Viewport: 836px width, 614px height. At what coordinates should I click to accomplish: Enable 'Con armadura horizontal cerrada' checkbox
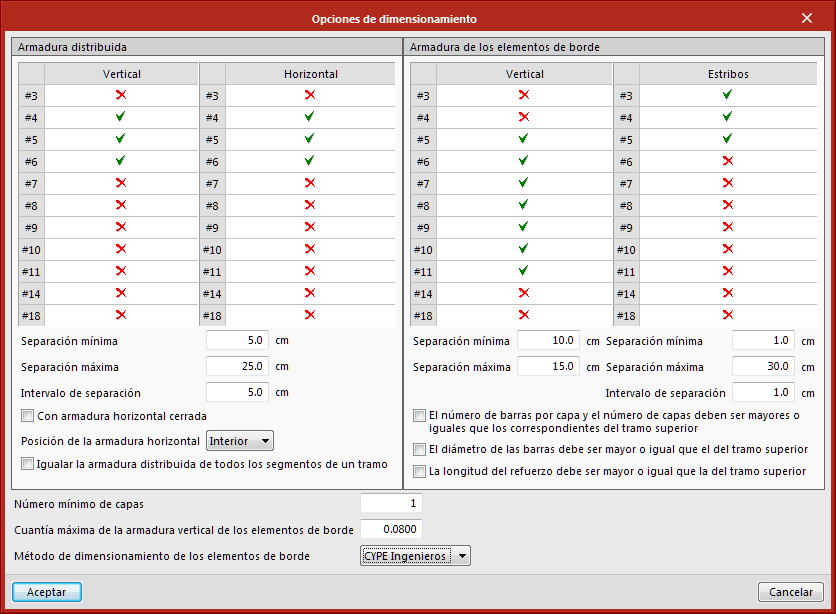click(x=27, y=416)
